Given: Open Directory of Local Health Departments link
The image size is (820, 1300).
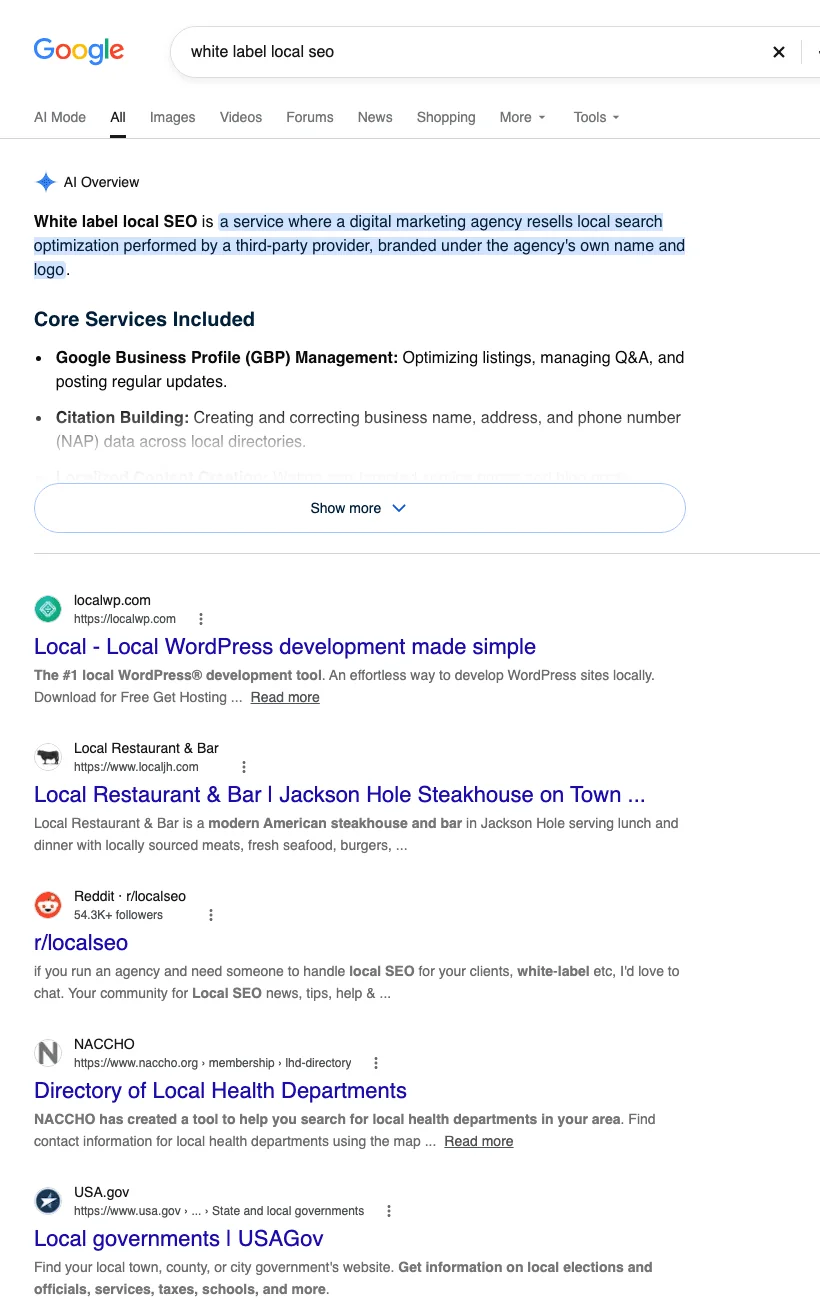Looking at the screenshot, I should click(220, 1090).
